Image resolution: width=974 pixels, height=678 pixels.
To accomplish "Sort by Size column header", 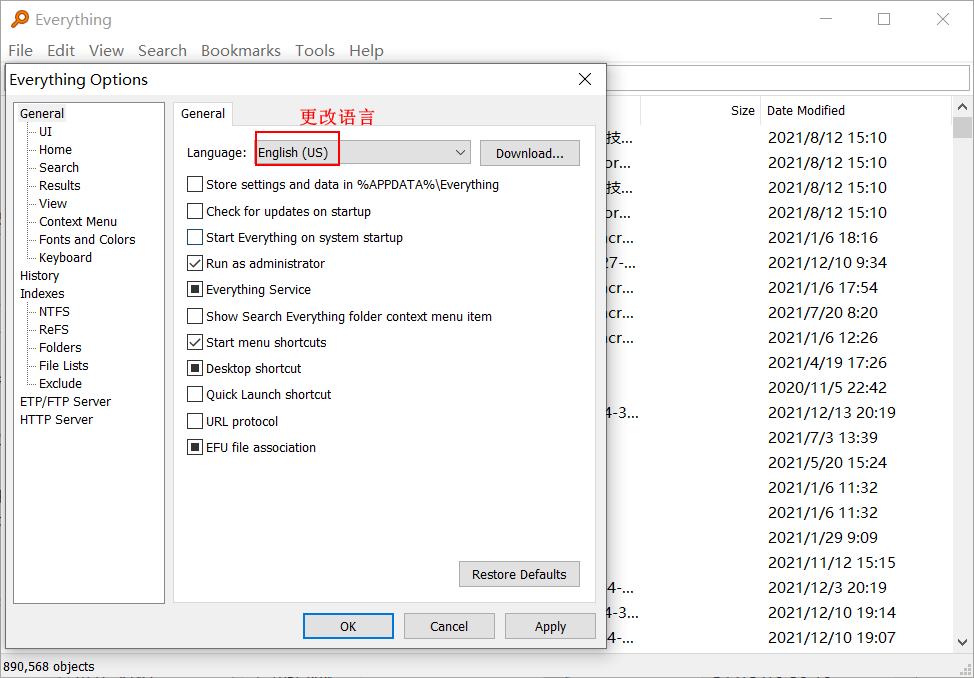I will 699,111.
